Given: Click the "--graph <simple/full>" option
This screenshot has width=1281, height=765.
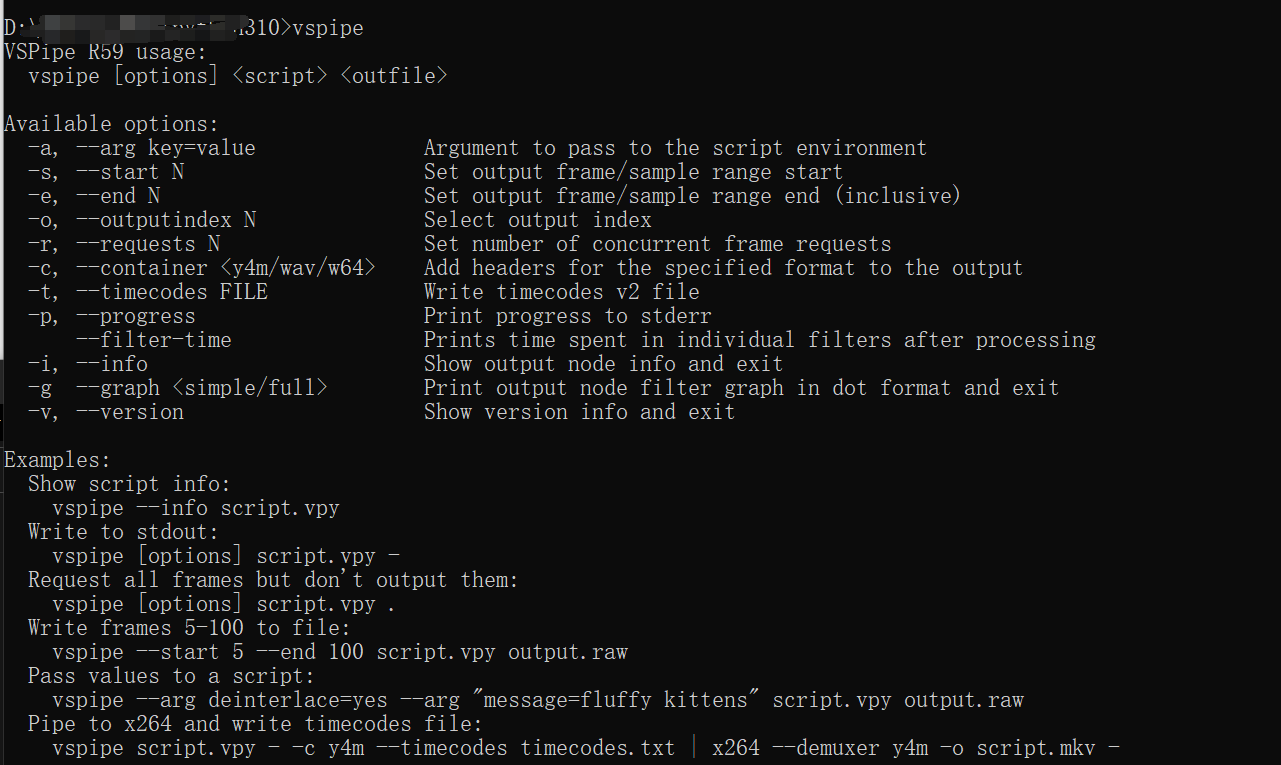Looking at the screenshot, I should tap(201, 388).
